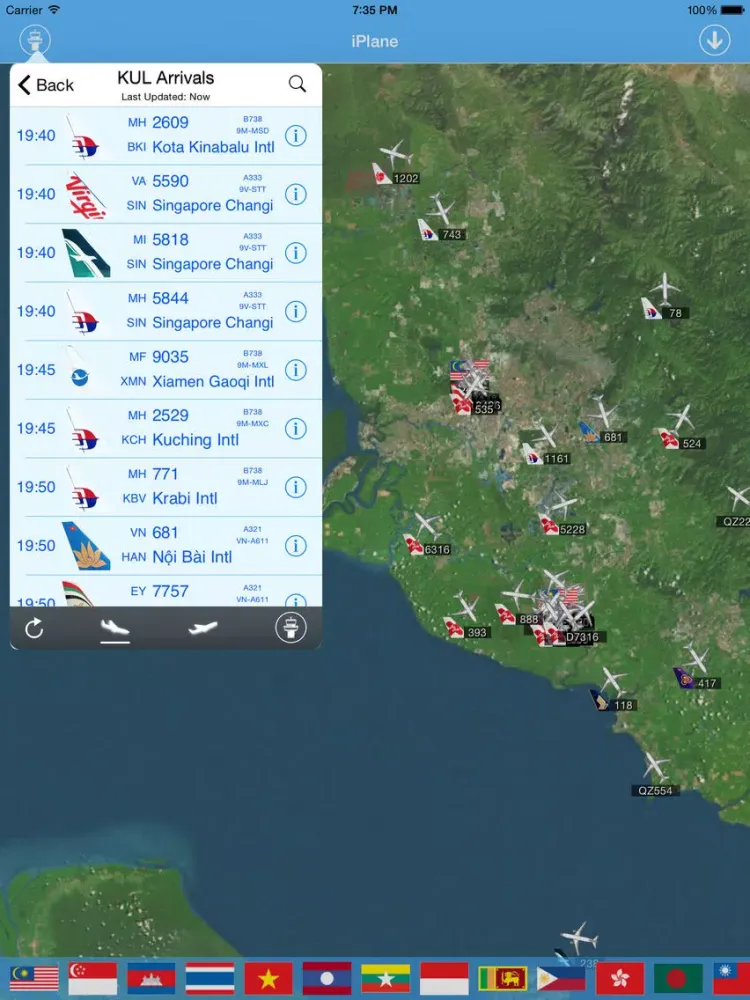This screenshot has width=750, height=1000.
Task: Go back from KUL Arrivals
Action: (46, 85)
